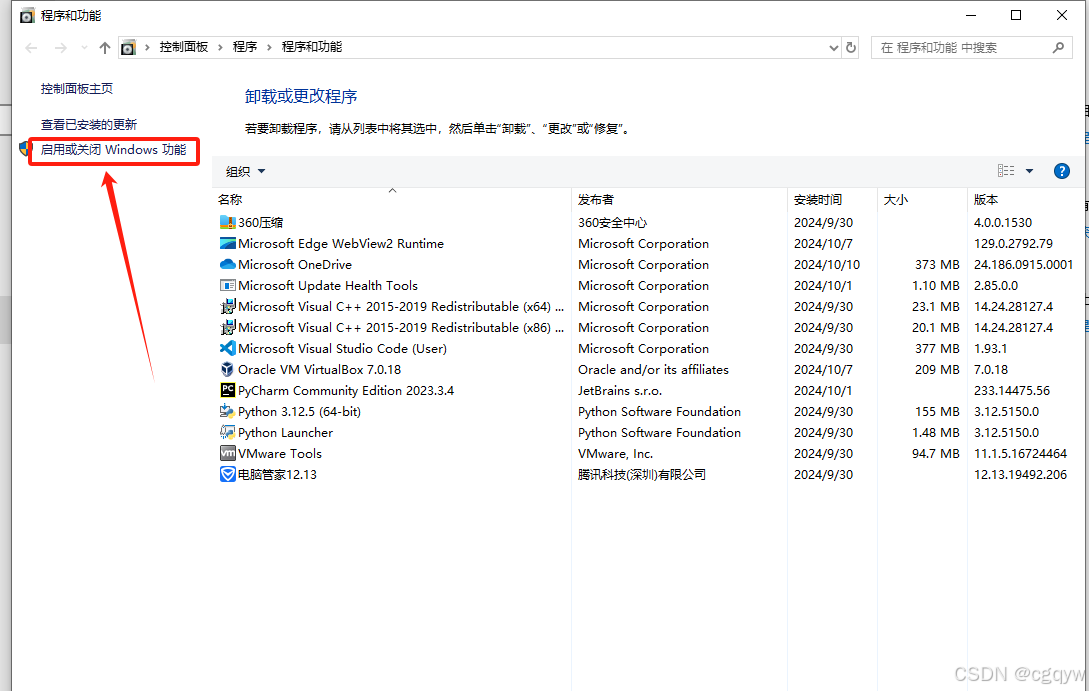Click the JetBrains s.r.o. publisher cell
1089x691 pixels.
620,390
